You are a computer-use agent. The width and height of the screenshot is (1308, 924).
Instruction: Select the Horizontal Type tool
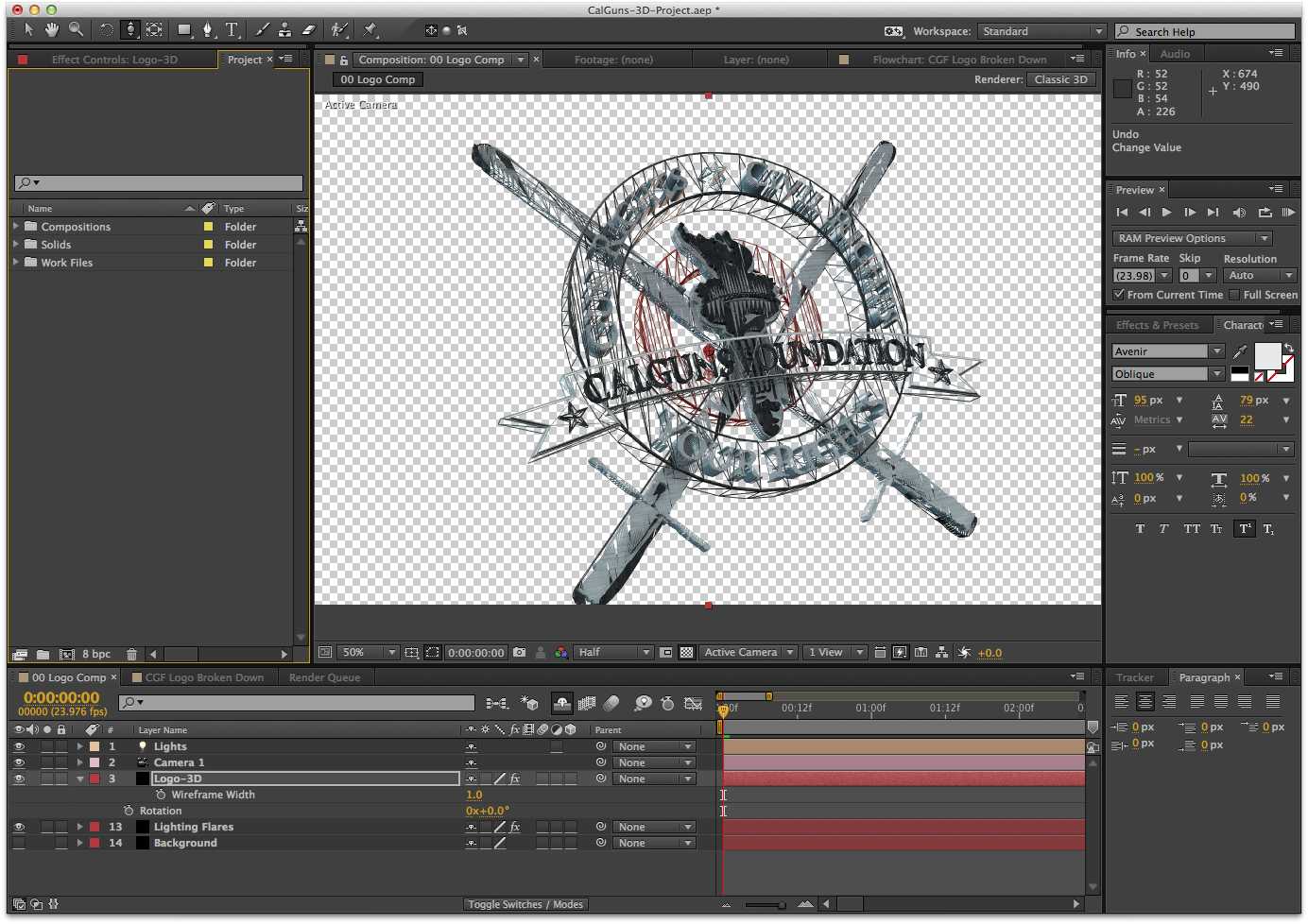point(232,30)
